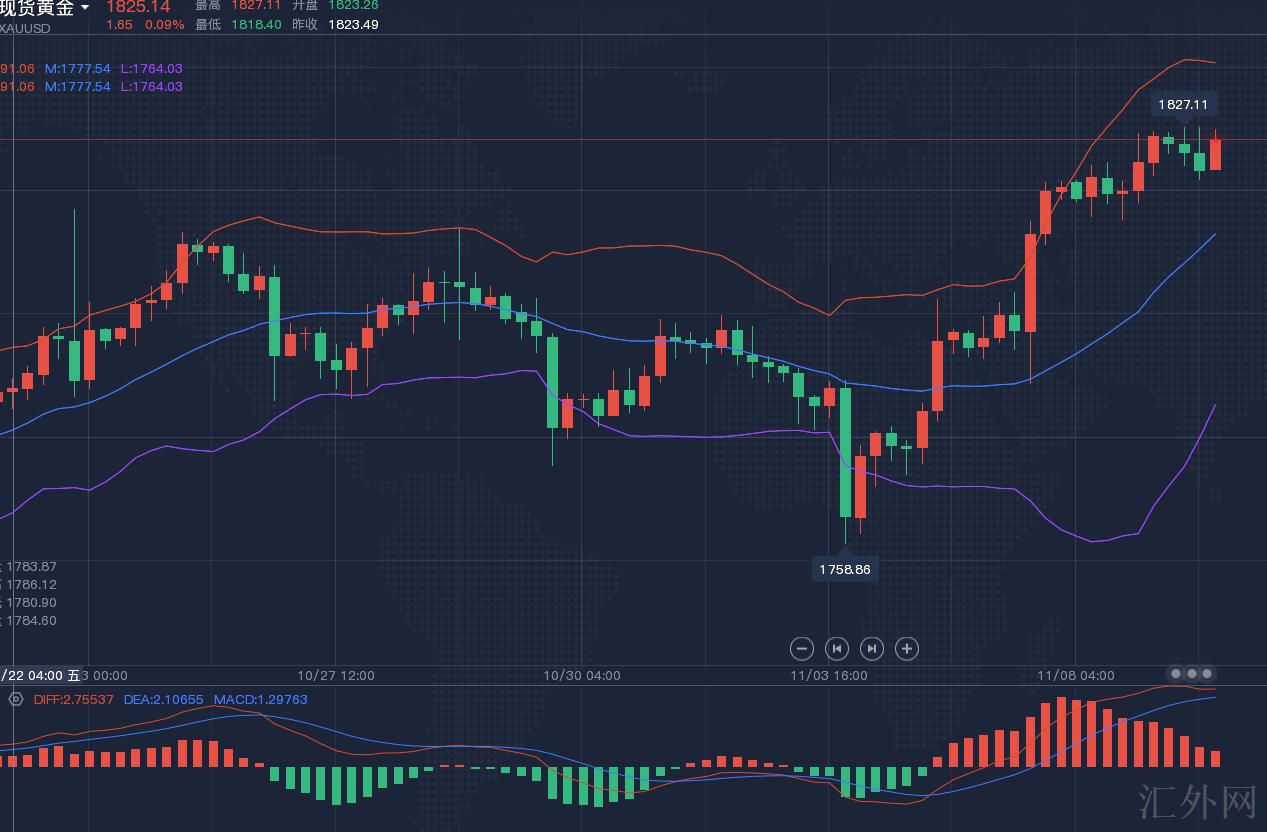The height and width of the screenshot is (832, 1267).
Task: Click the 现货黄金 instrument title
Action: tap(37, 8)
